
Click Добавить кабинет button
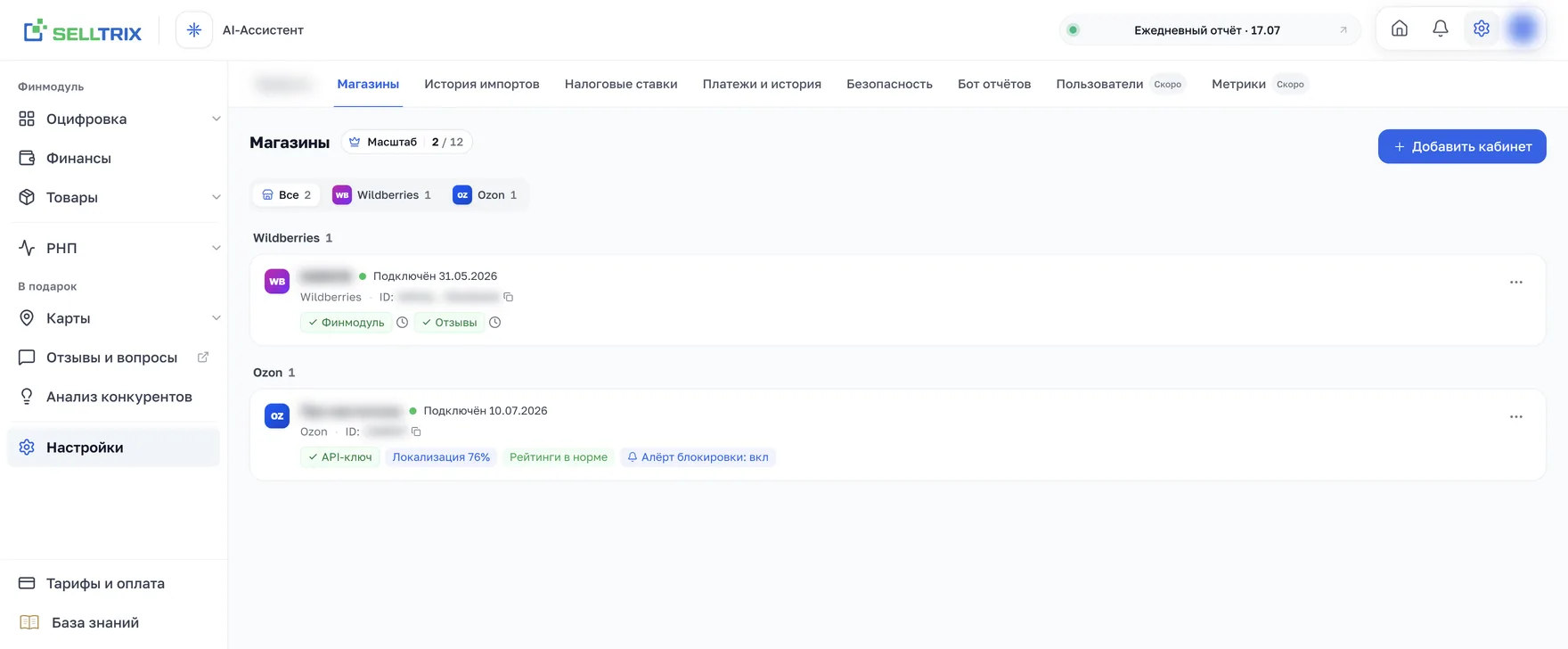click(1462, 146)
